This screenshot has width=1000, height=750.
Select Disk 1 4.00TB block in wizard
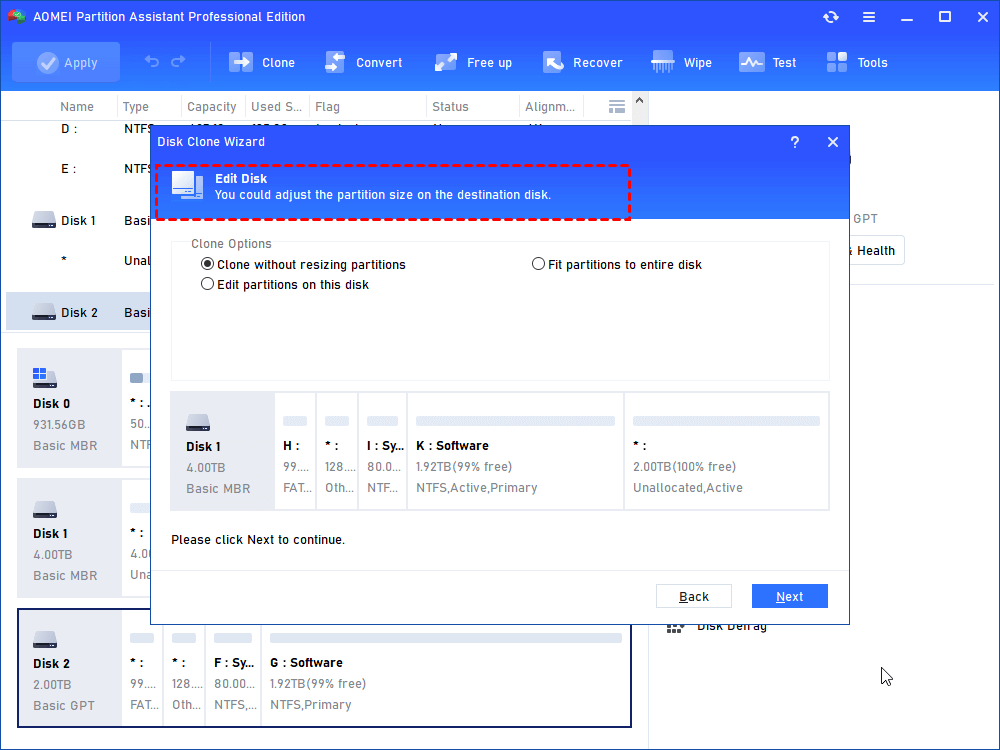223,451
